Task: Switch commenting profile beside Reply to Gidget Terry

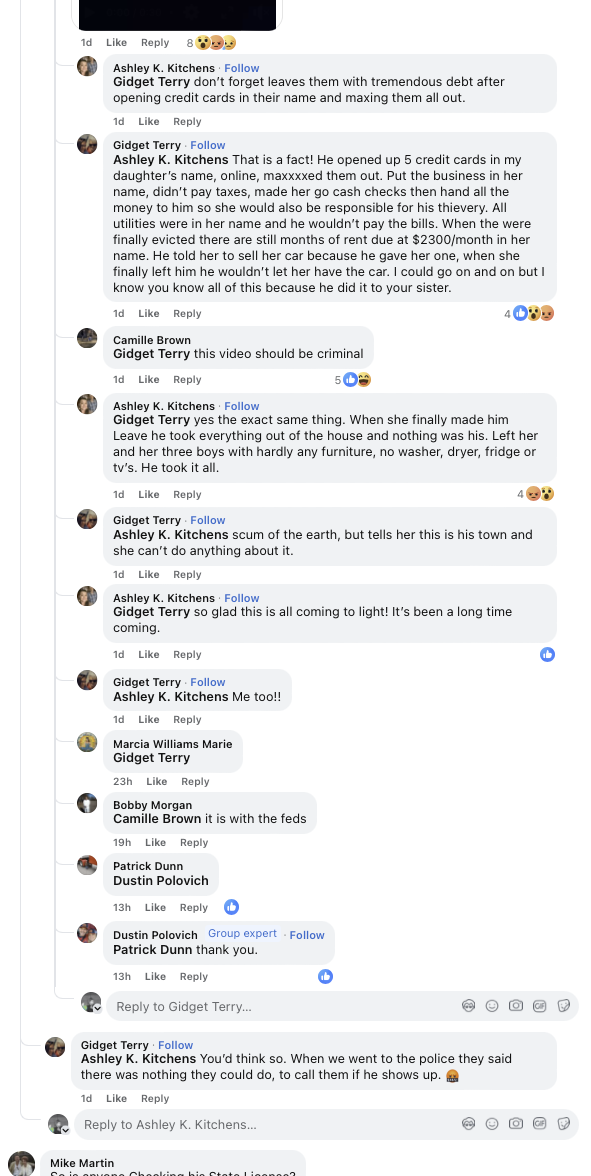Action: pyautogui.click(x=92, y=1003)
